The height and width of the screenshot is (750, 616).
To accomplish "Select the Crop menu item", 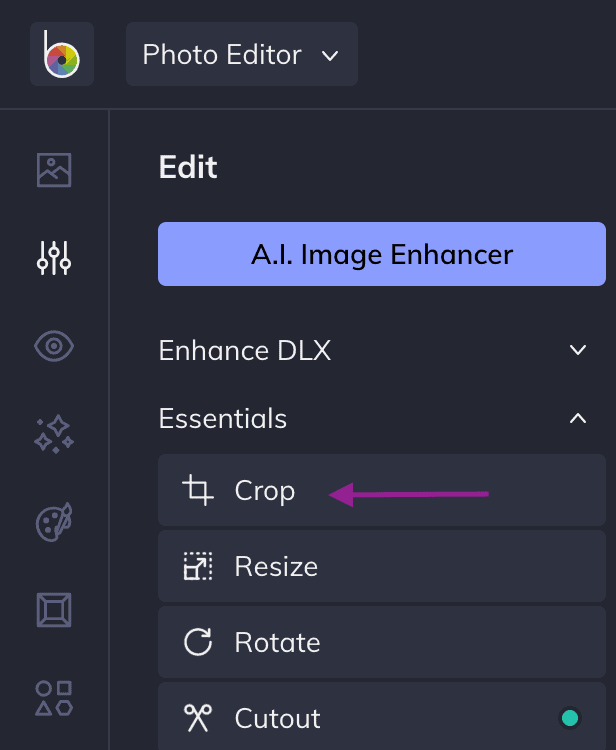I will pyautogui.click(x=382, y=490).
